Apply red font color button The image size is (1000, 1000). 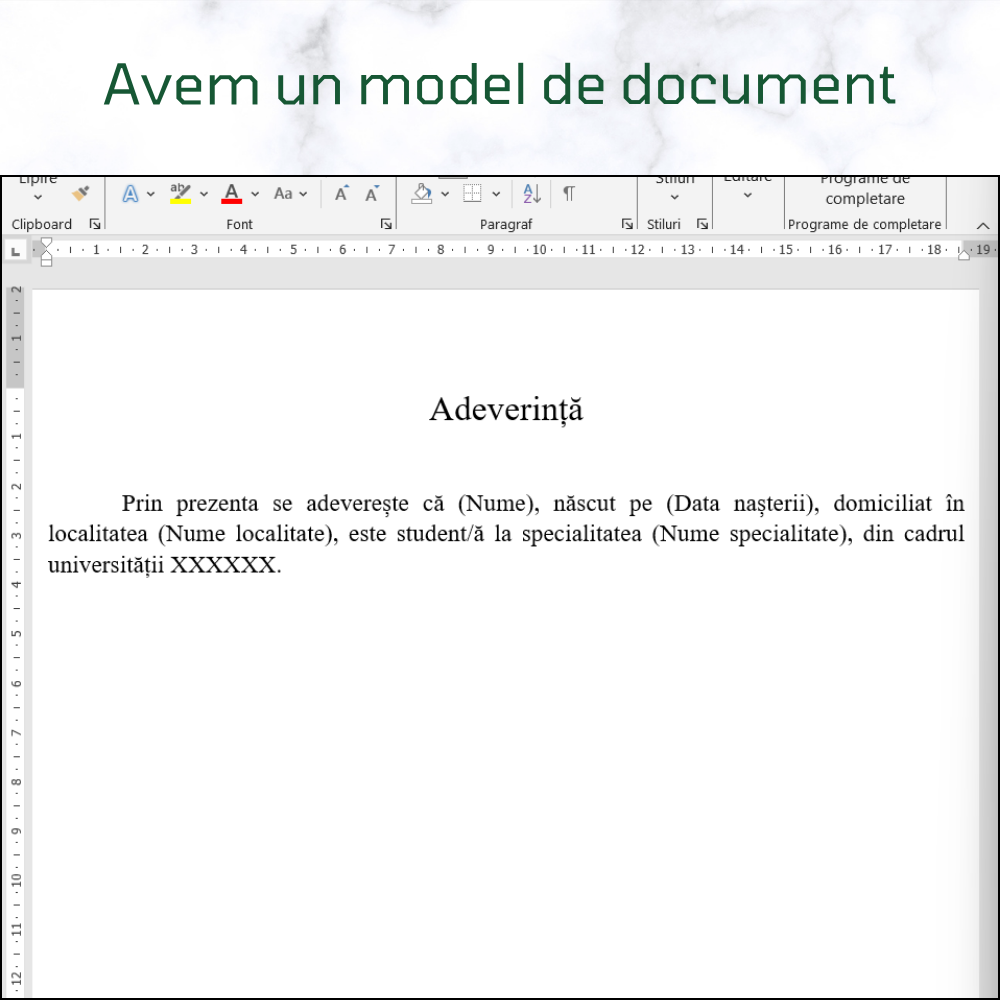click(x=232, y=193)
